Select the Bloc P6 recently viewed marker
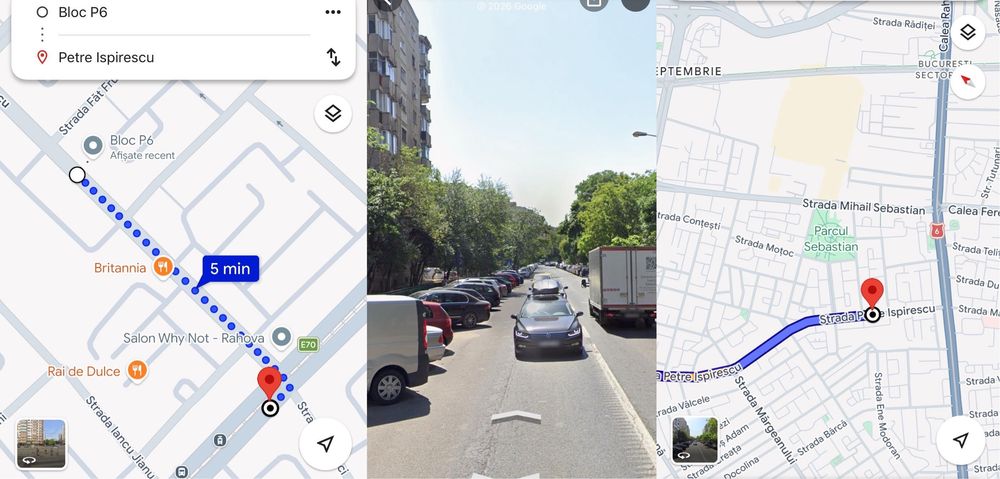The image size is (1000, 479). (94, 147)
